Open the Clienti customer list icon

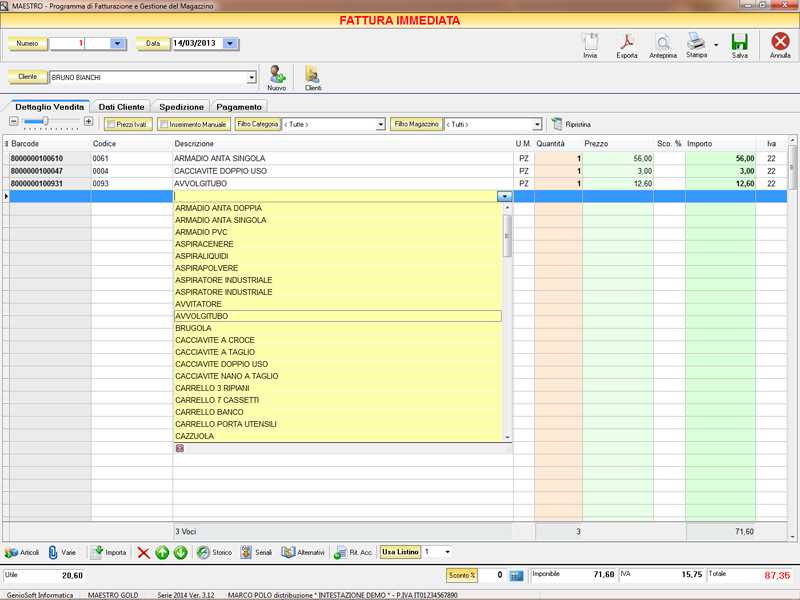(x=313, y=74)
